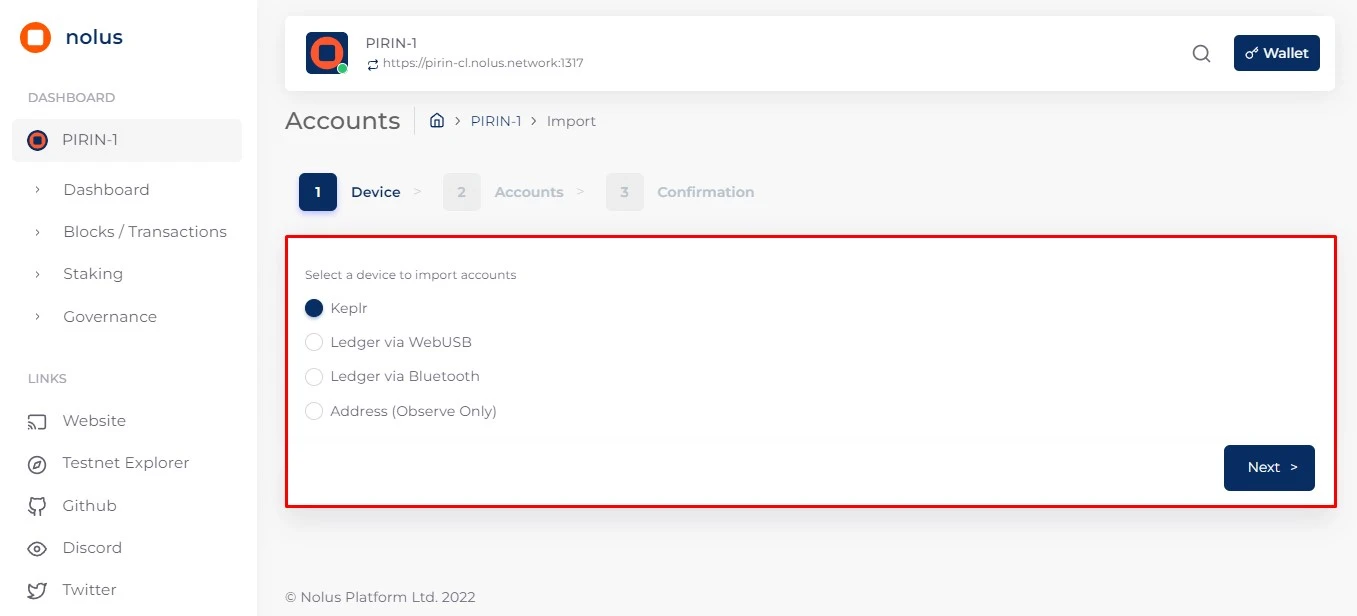Open Twitter via the bird icon
The width and height of the screenshot is (1357, 616).
coord(37,589)
